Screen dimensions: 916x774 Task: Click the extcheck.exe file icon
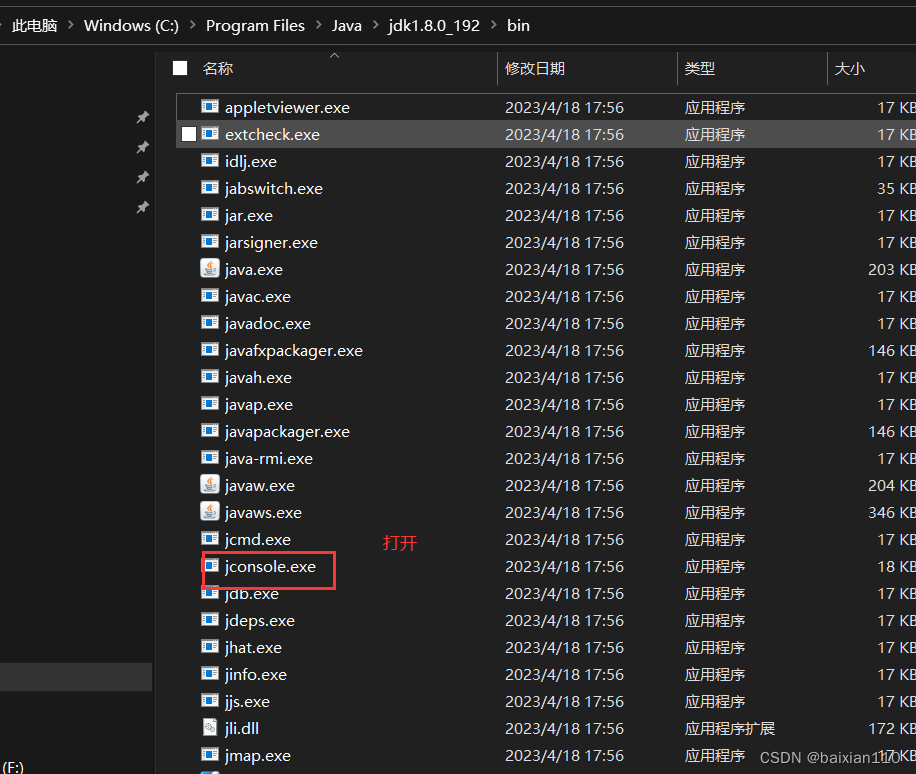pyautogui.click(x=210, y=134)
